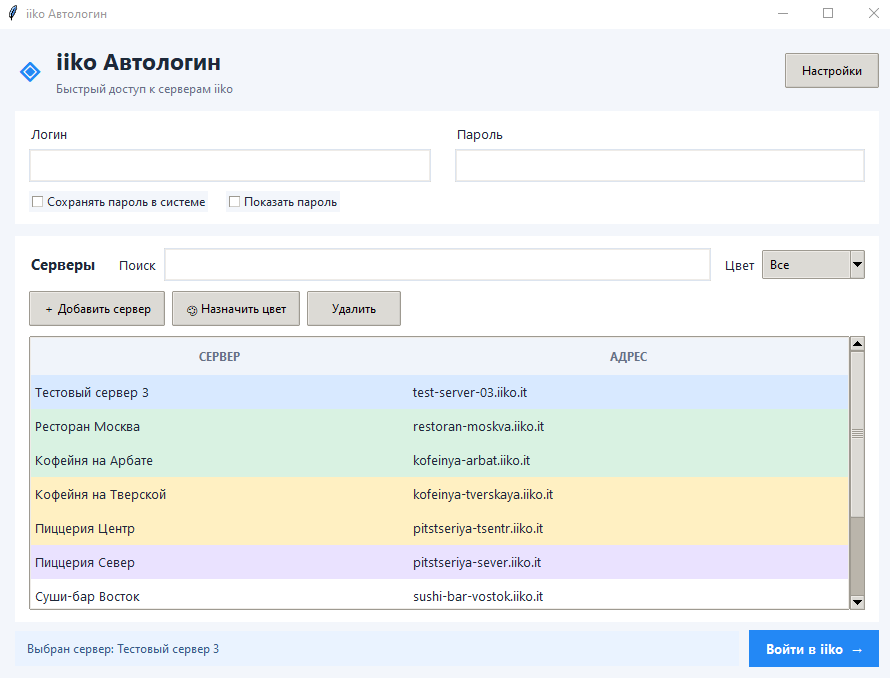Click the scrollbar down arrow

pos(857,602)
